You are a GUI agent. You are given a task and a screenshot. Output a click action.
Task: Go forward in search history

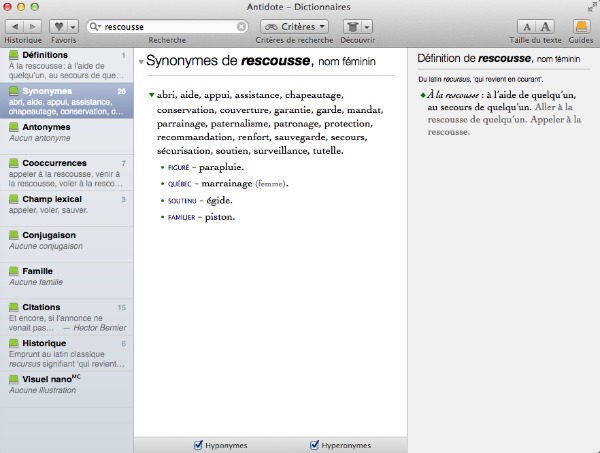[x=33, y=27]
